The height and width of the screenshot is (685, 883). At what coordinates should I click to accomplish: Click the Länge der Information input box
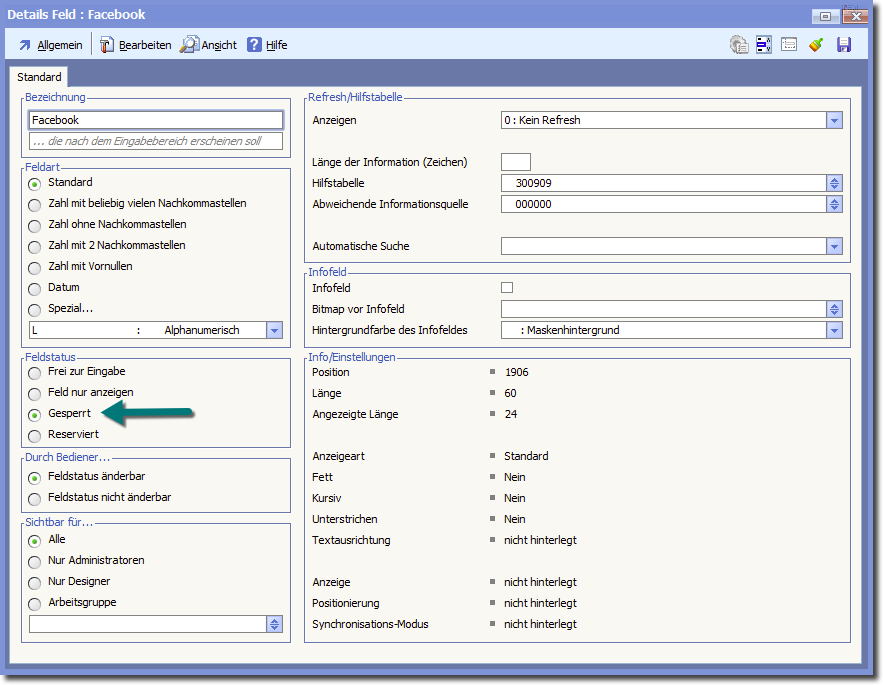515,162
